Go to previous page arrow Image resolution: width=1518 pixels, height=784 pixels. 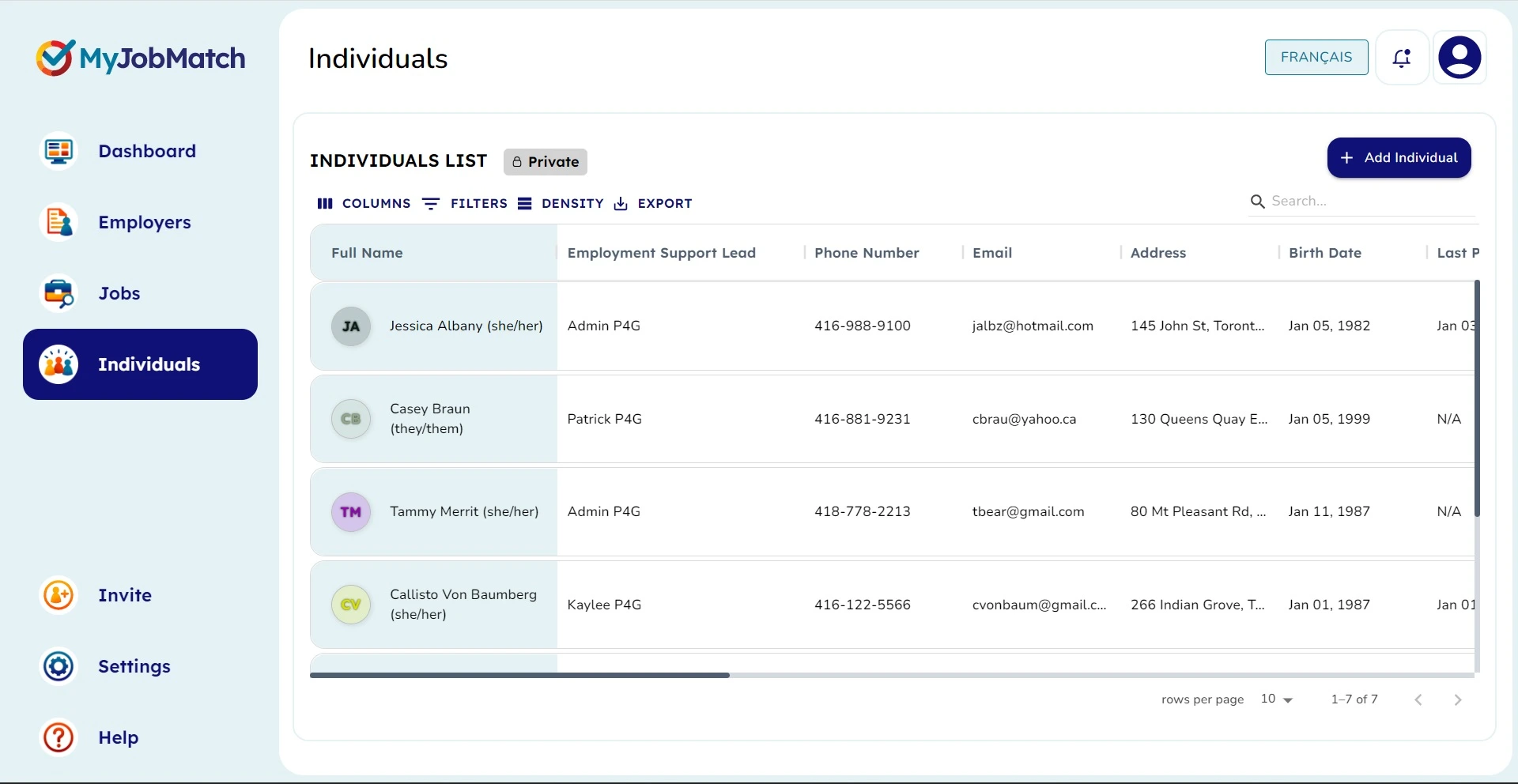click(x=1418, y=699)
